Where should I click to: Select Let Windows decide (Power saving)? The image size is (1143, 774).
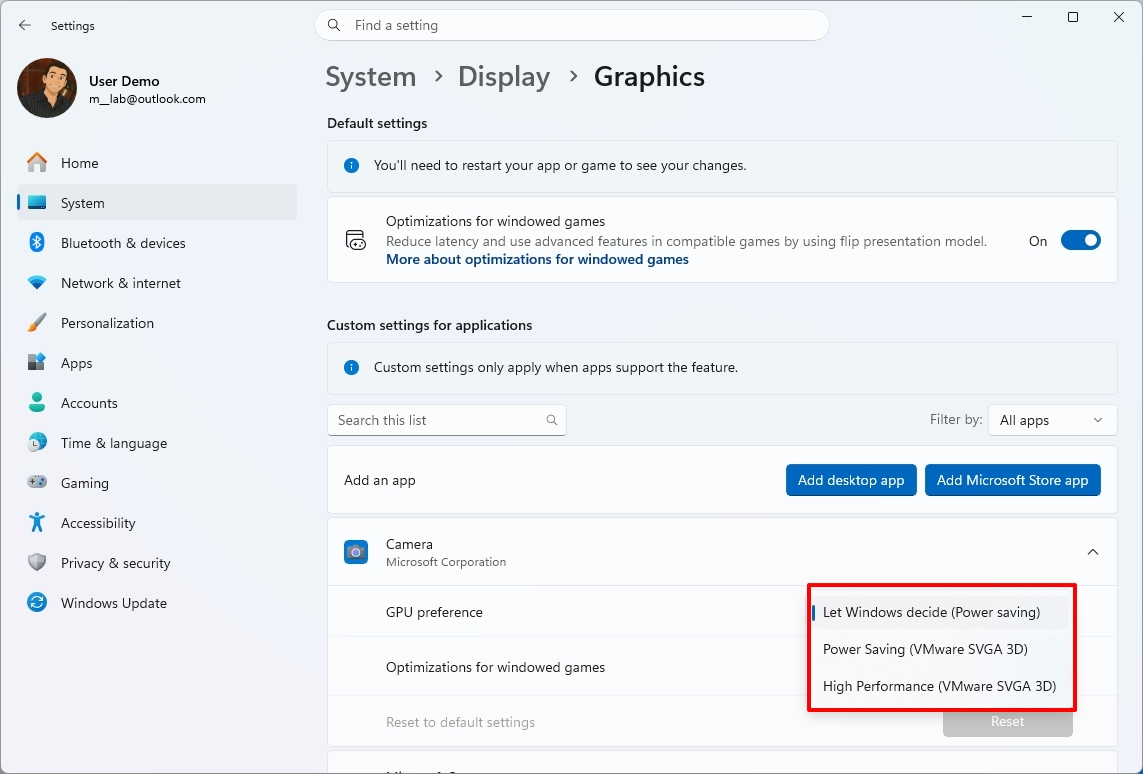(940, 612)
